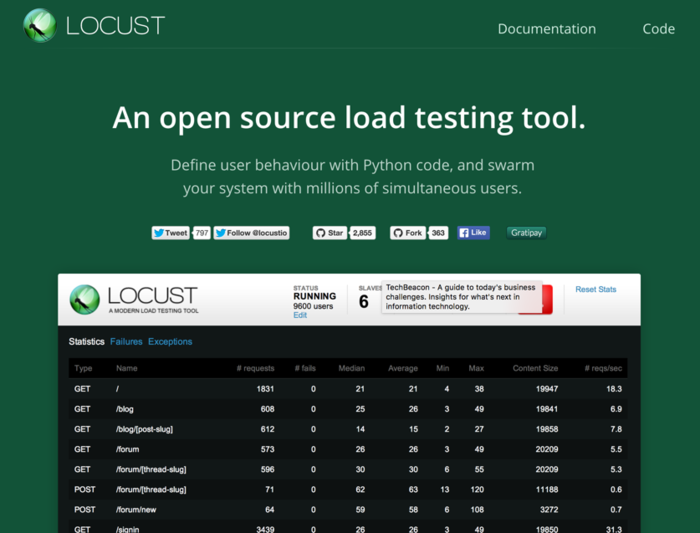Click content size value 11188
This screenshot has width=700, height=533.
coord(547,489)
